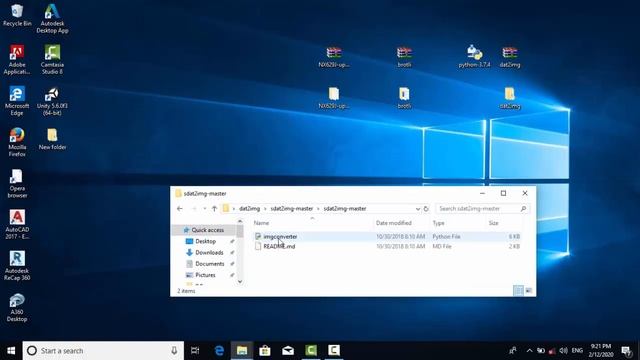This screenshot has width=640, height=360.
Task: Show hidden system tray icons
Action: click(x=529, y=351)
